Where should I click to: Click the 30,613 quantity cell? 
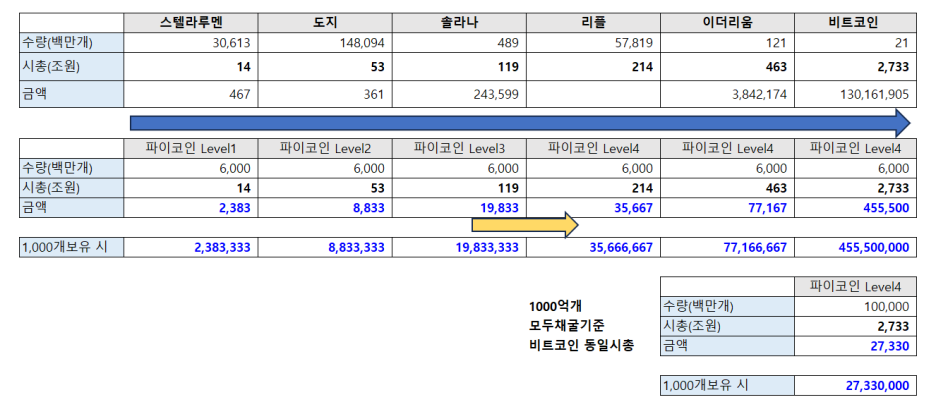(191, 42)
